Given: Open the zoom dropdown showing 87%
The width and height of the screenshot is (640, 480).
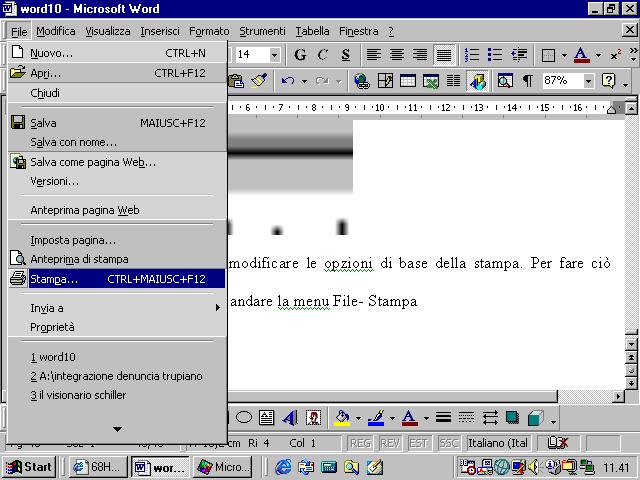Looking at the screenshot, I should (588, 81).
